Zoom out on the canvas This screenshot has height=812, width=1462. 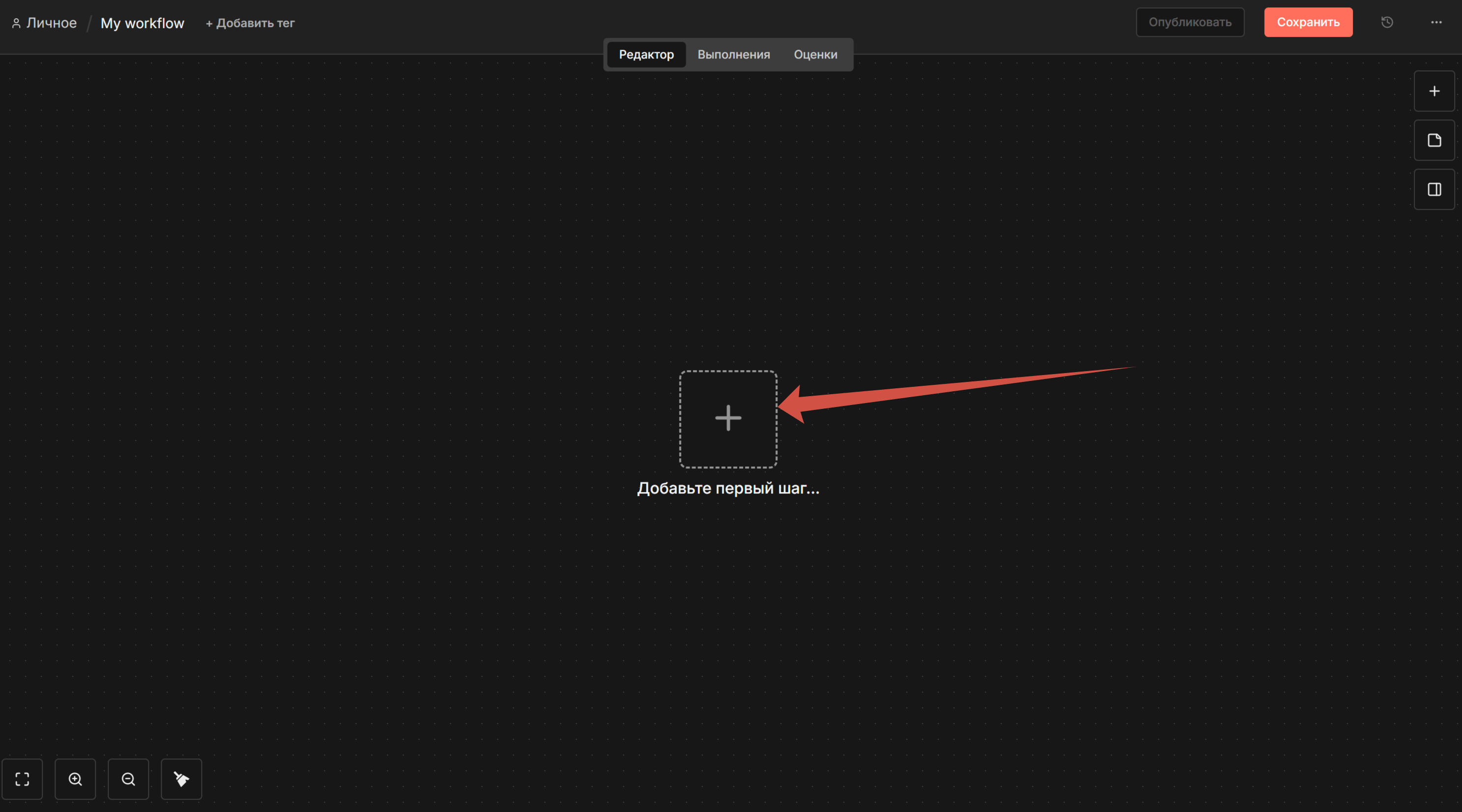pyautogui.click(x=128, y=779)
